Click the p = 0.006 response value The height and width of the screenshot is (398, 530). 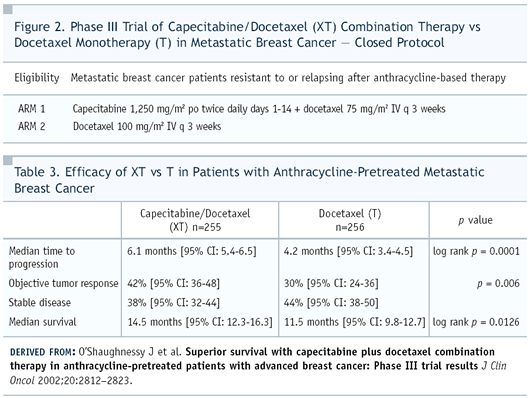click(498, 283)
